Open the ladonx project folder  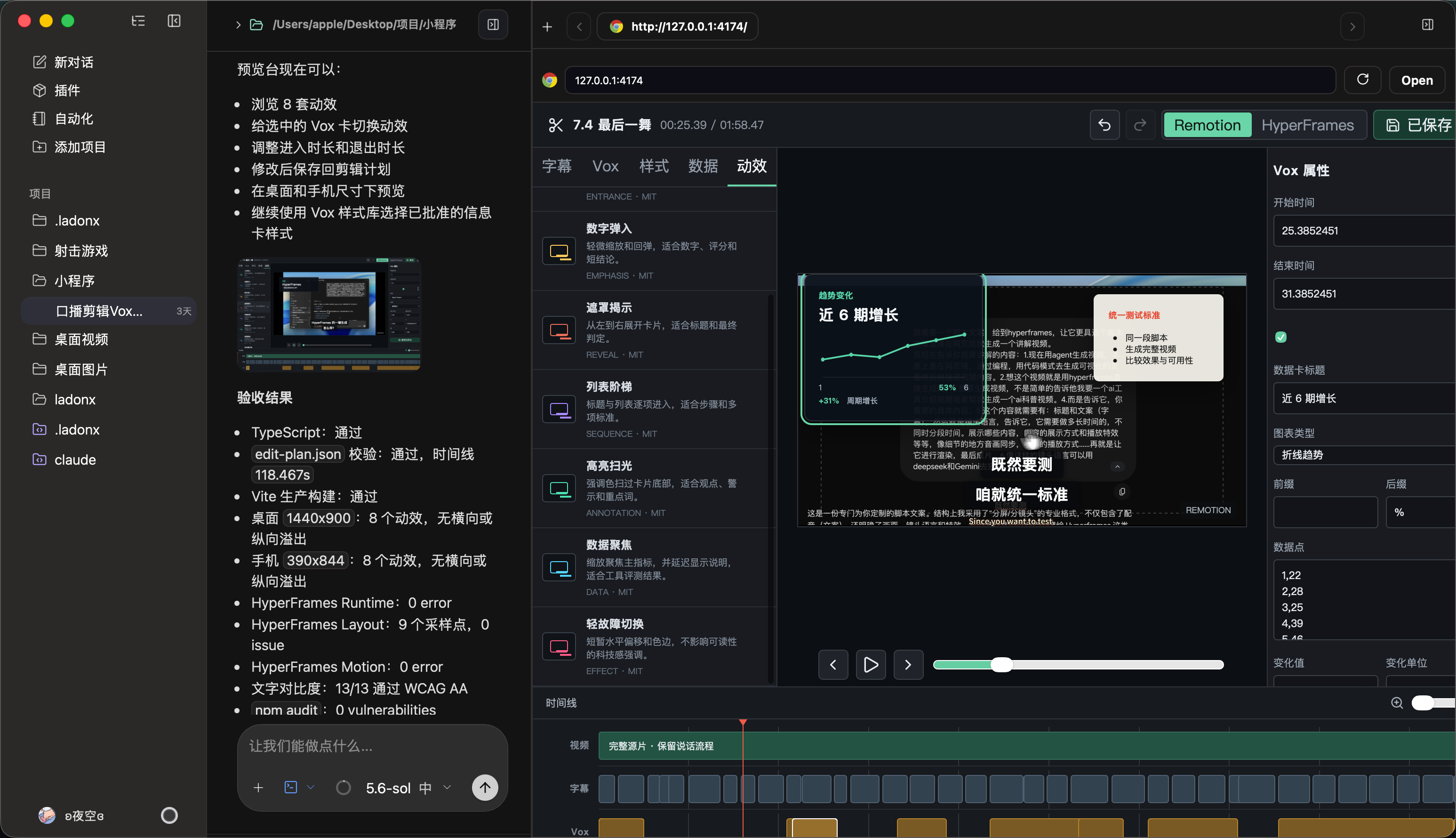[x=64, y=399]
